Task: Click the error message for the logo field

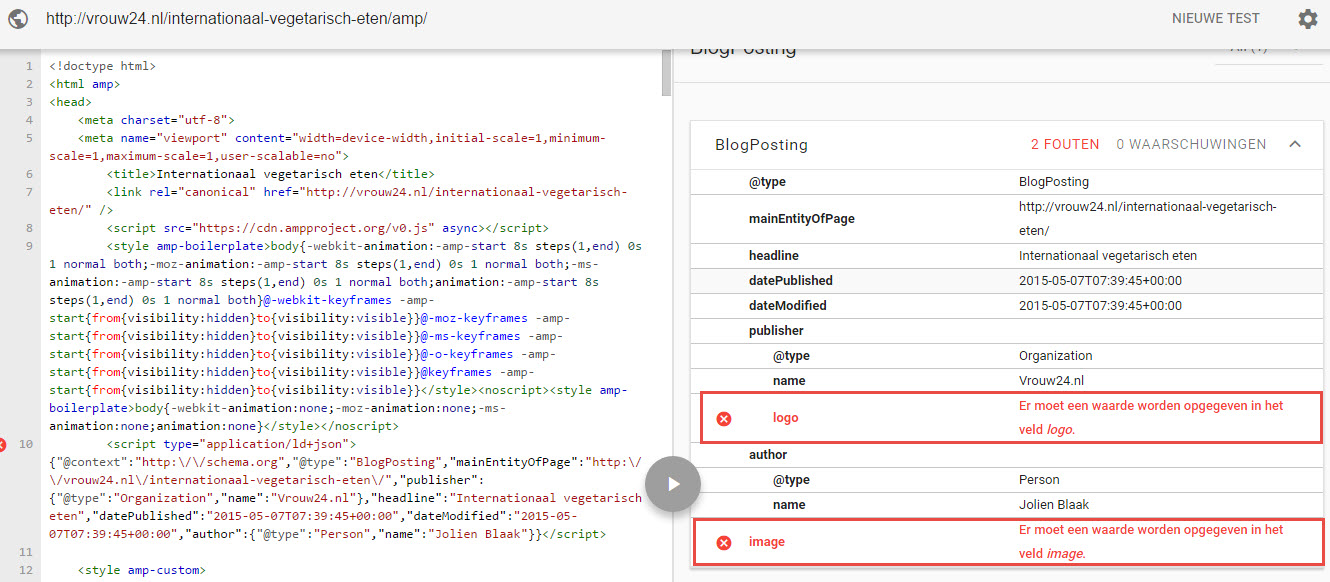Action: 1151,418
